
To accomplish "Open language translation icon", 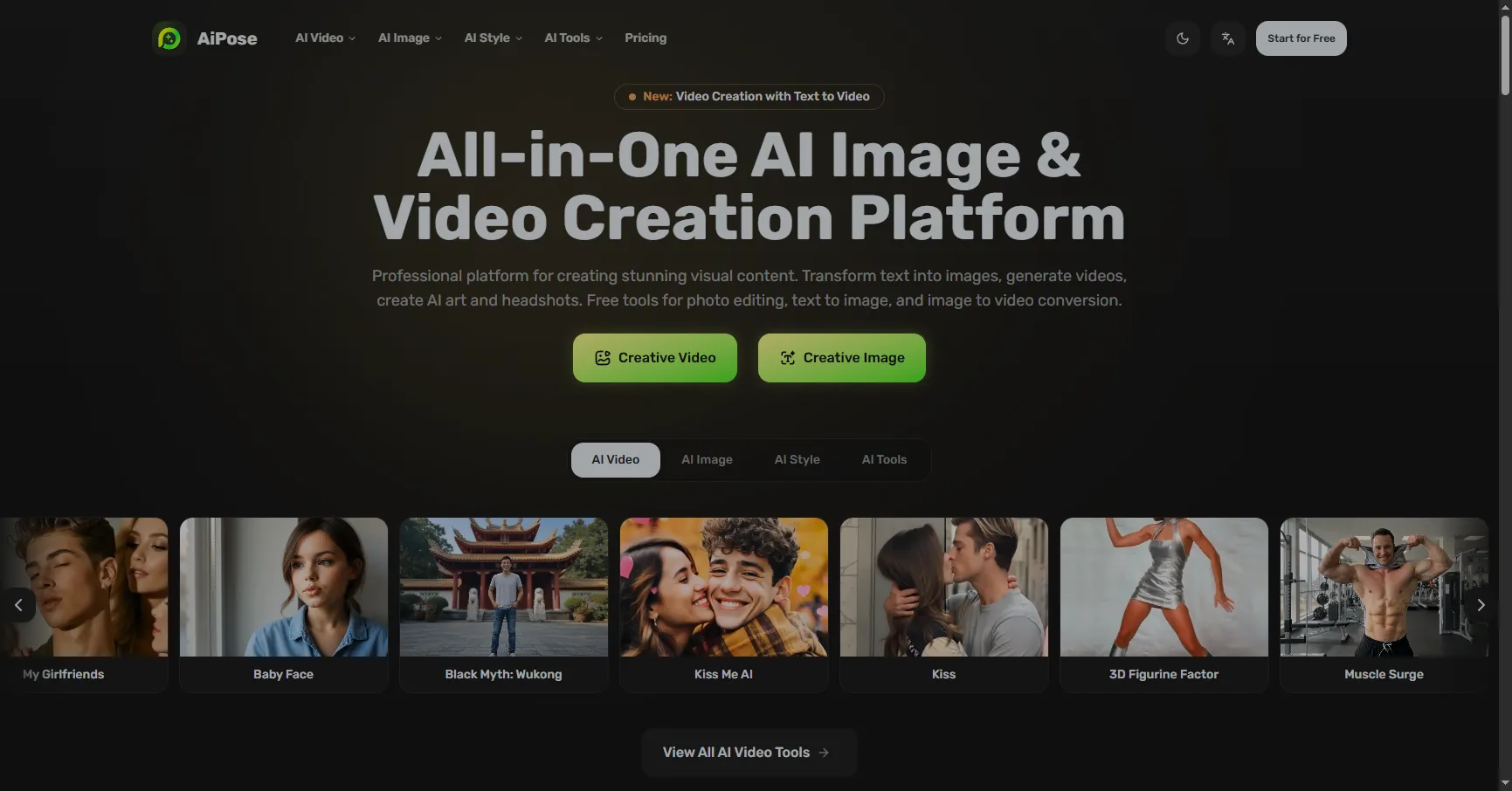I will (1227, 38).
